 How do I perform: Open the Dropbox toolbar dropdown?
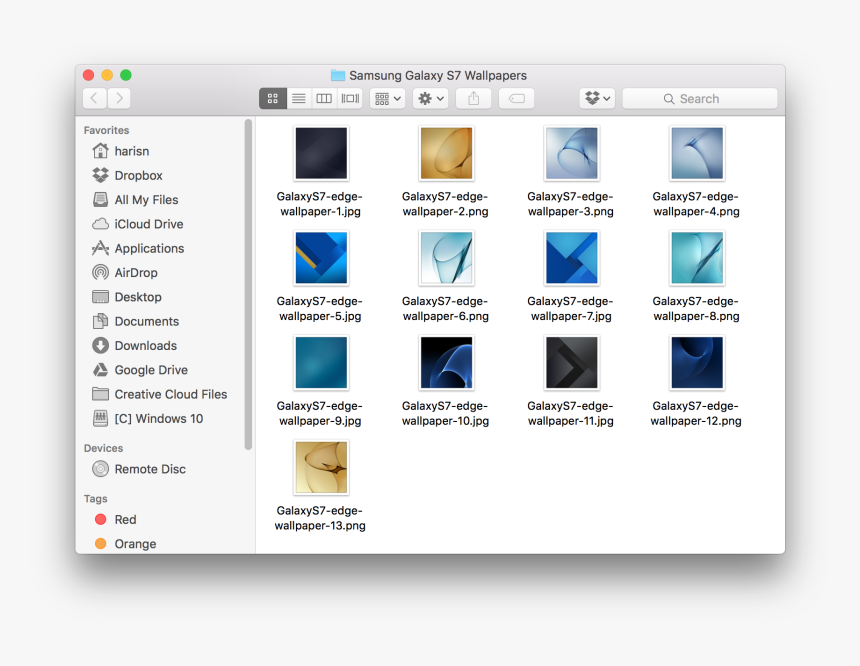[x=597, y=98]
